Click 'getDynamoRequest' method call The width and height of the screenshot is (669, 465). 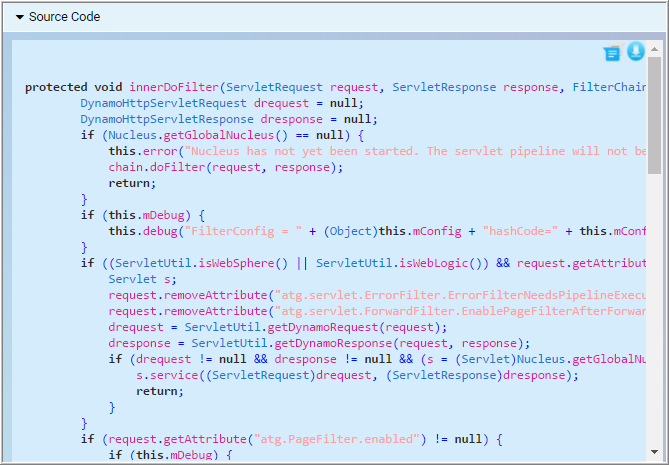[x=323, y=327]
